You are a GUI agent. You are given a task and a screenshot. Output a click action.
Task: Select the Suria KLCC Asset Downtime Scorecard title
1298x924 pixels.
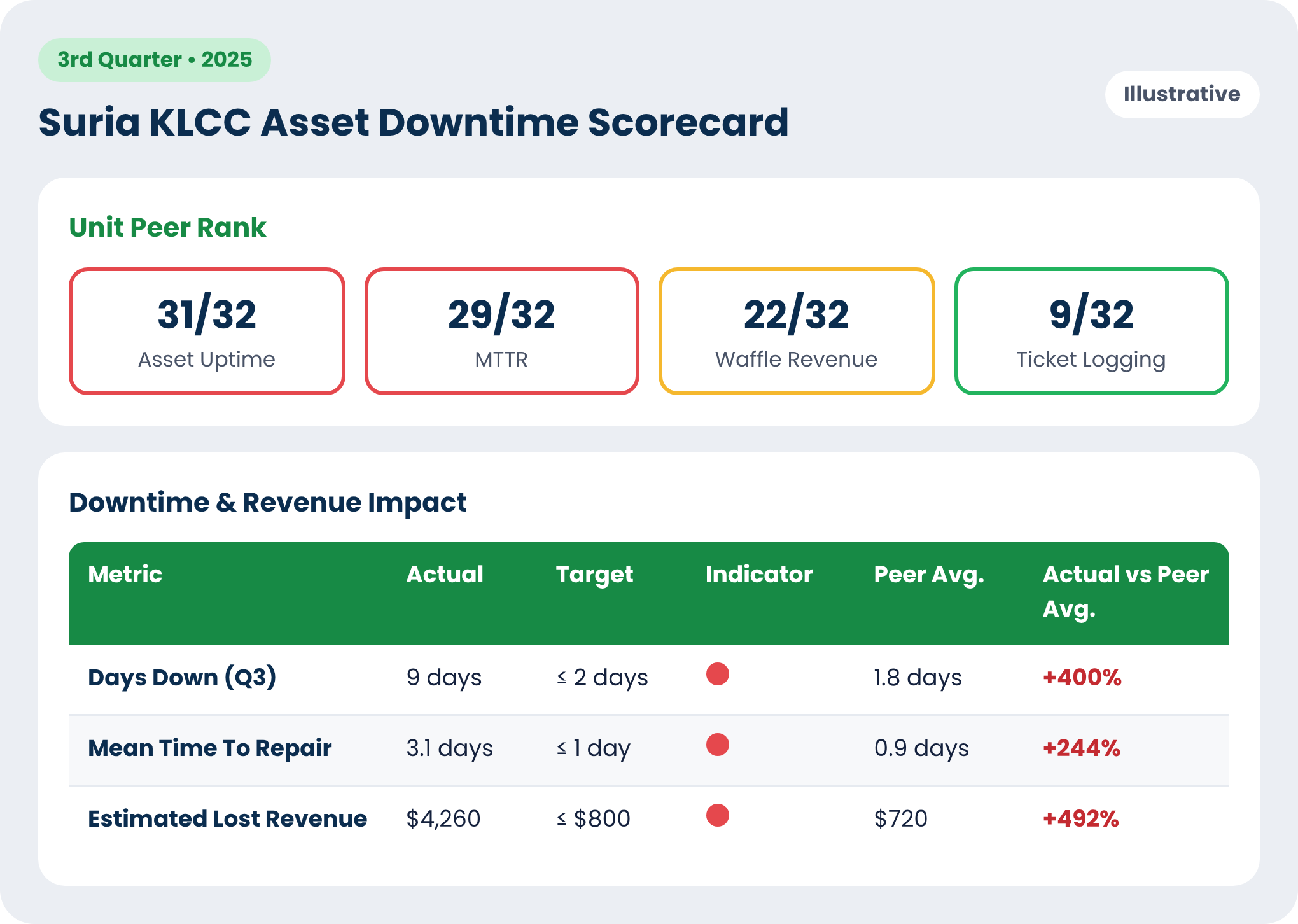click(414, 122)
